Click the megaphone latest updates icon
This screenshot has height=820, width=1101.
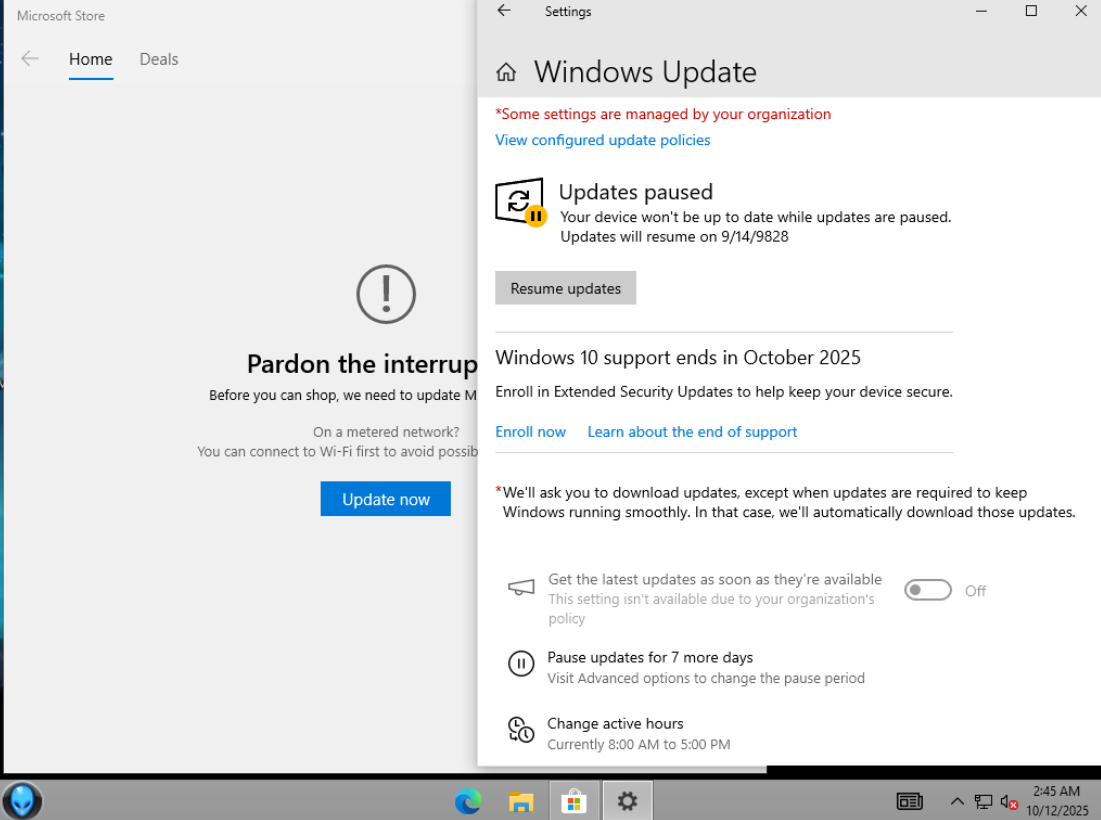point(521,587)
